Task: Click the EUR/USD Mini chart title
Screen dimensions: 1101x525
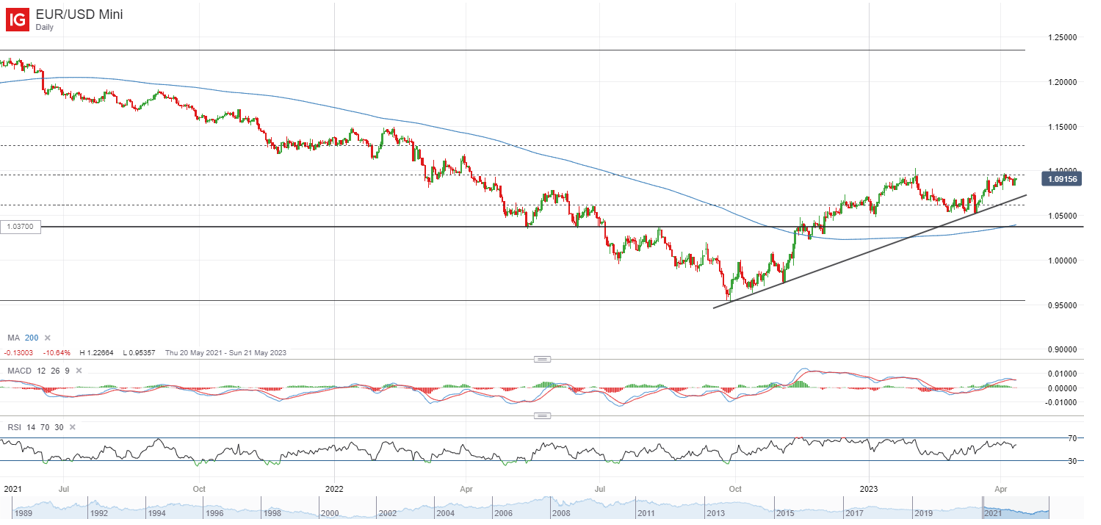Action: tap(79, 13)
